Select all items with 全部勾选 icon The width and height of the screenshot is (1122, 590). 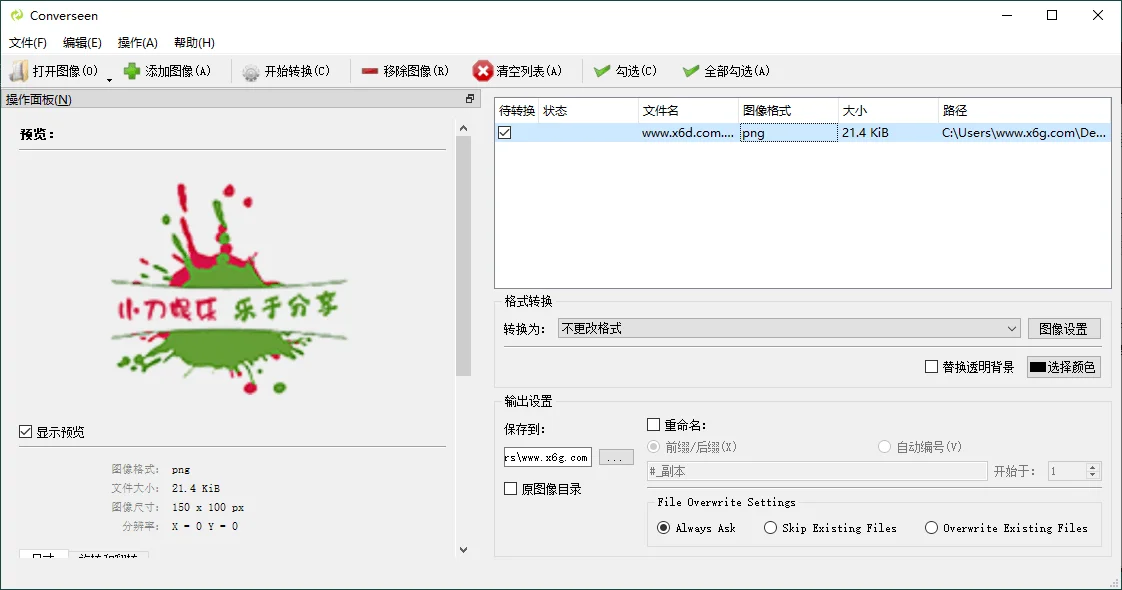[x=689, y=70]
